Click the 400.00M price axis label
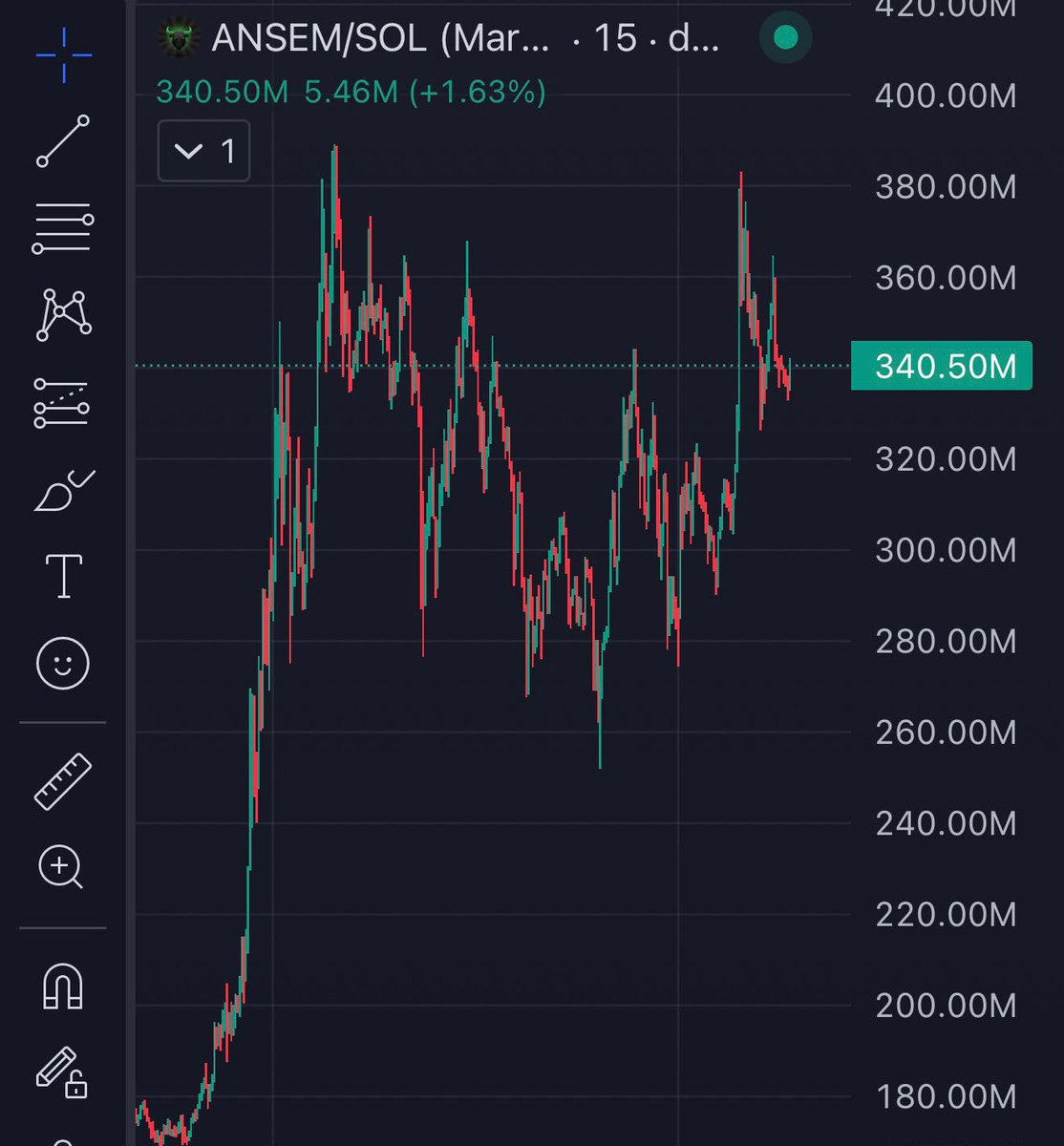 [x=946, y=95]
